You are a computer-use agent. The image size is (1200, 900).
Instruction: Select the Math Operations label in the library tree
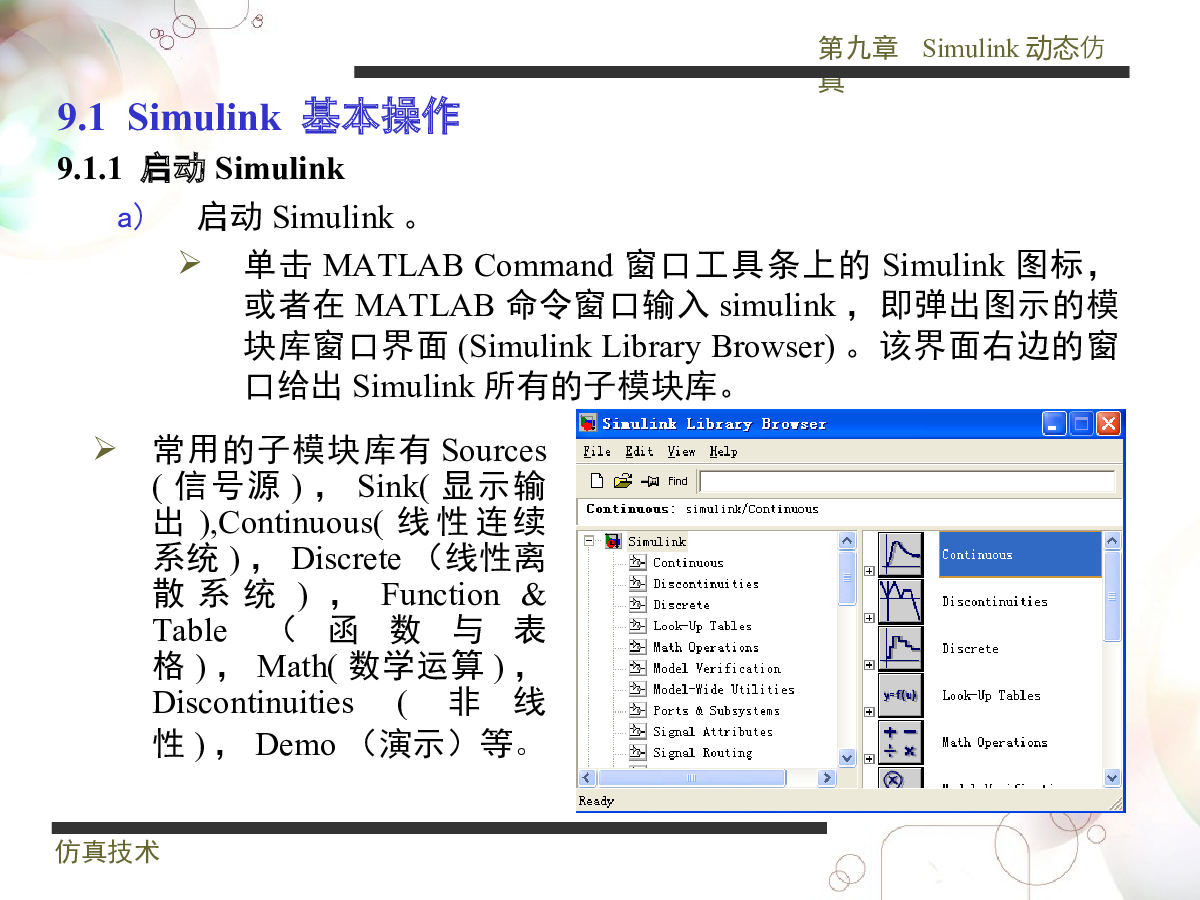(x=706, y=648)
